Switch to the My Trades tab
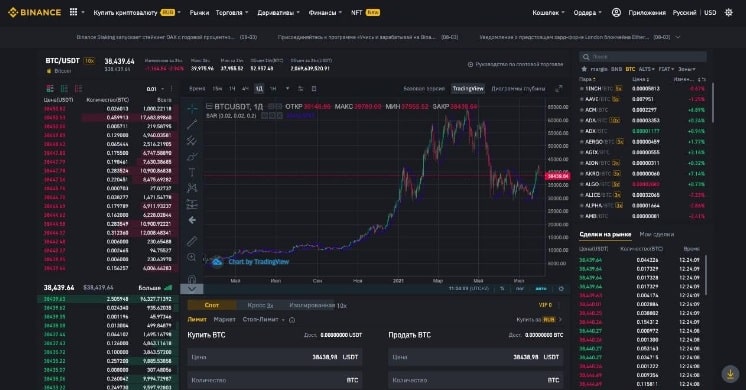746x390 pixels. [657, 234]
